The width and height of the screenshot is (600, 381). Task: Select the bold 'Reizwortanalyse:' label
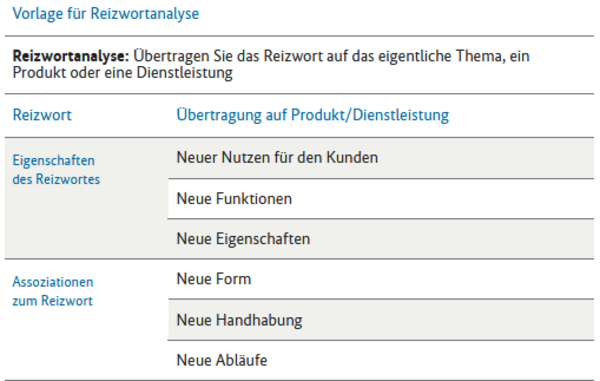(71, 56)
